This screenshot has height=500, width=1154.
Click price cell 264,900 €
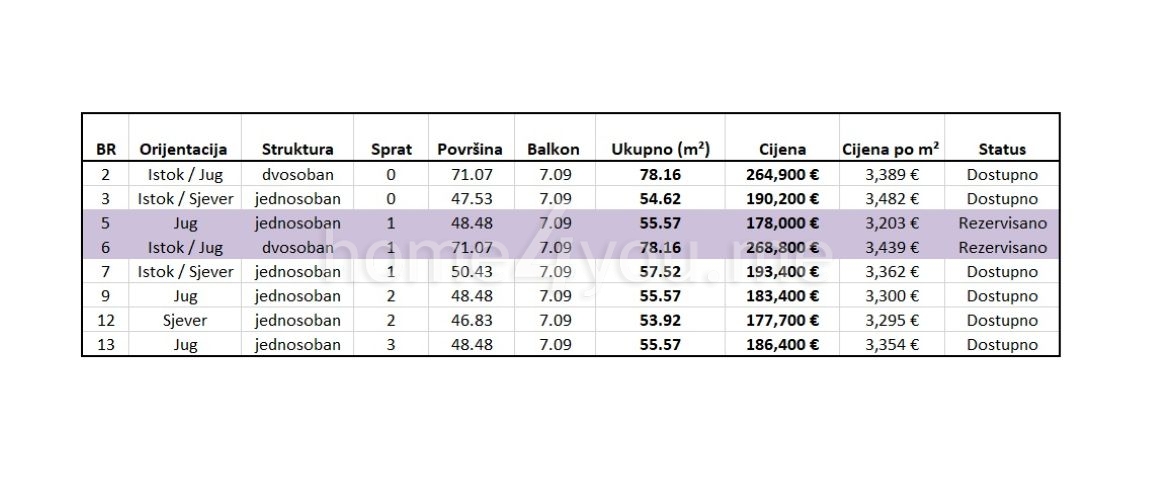[782, 175]
